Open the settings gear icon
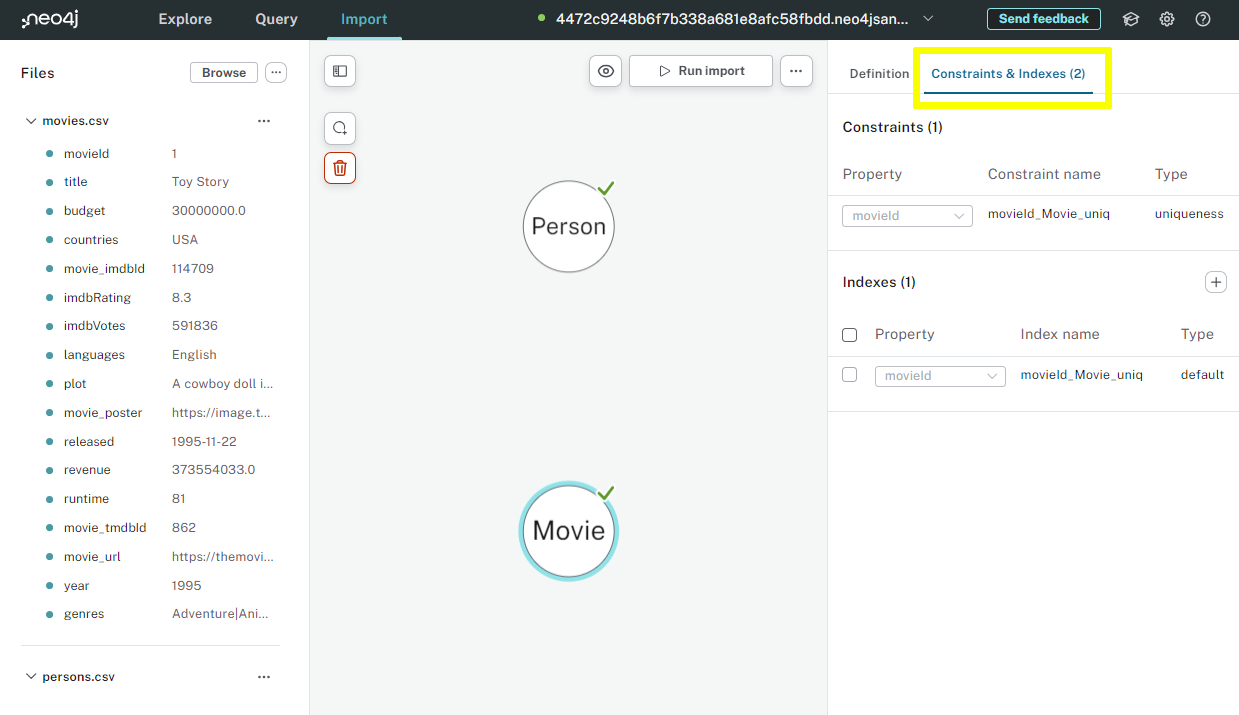This screenshot has width=1239, height=715. [1166, 18]
